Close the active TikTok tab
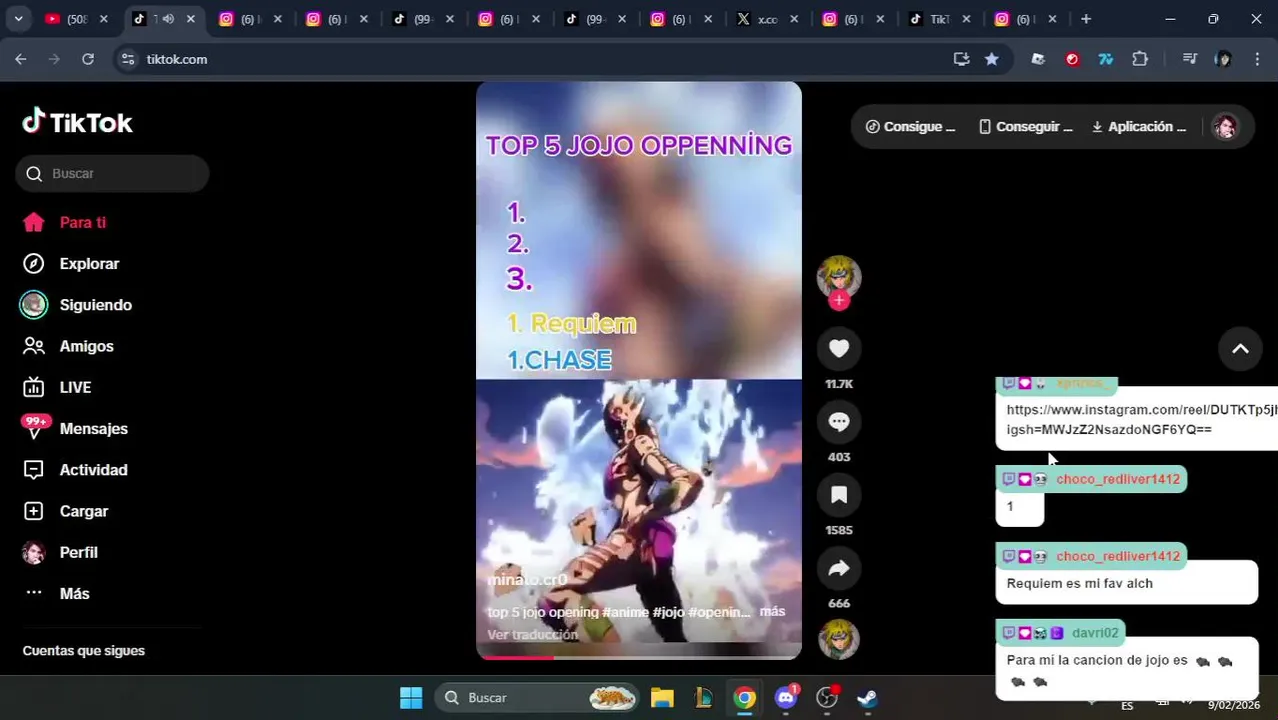The width and height of the screenshot is (1278, 720). coord(190,19)
